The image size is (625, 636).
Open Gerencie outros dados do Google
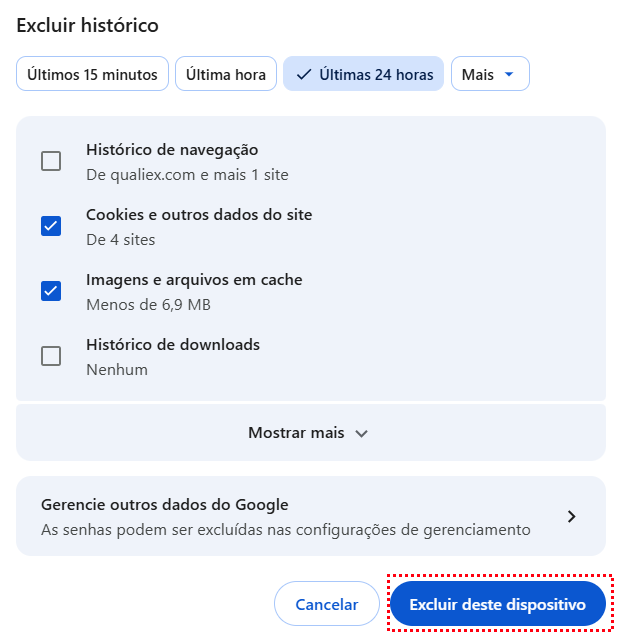[x=310, y=516]
